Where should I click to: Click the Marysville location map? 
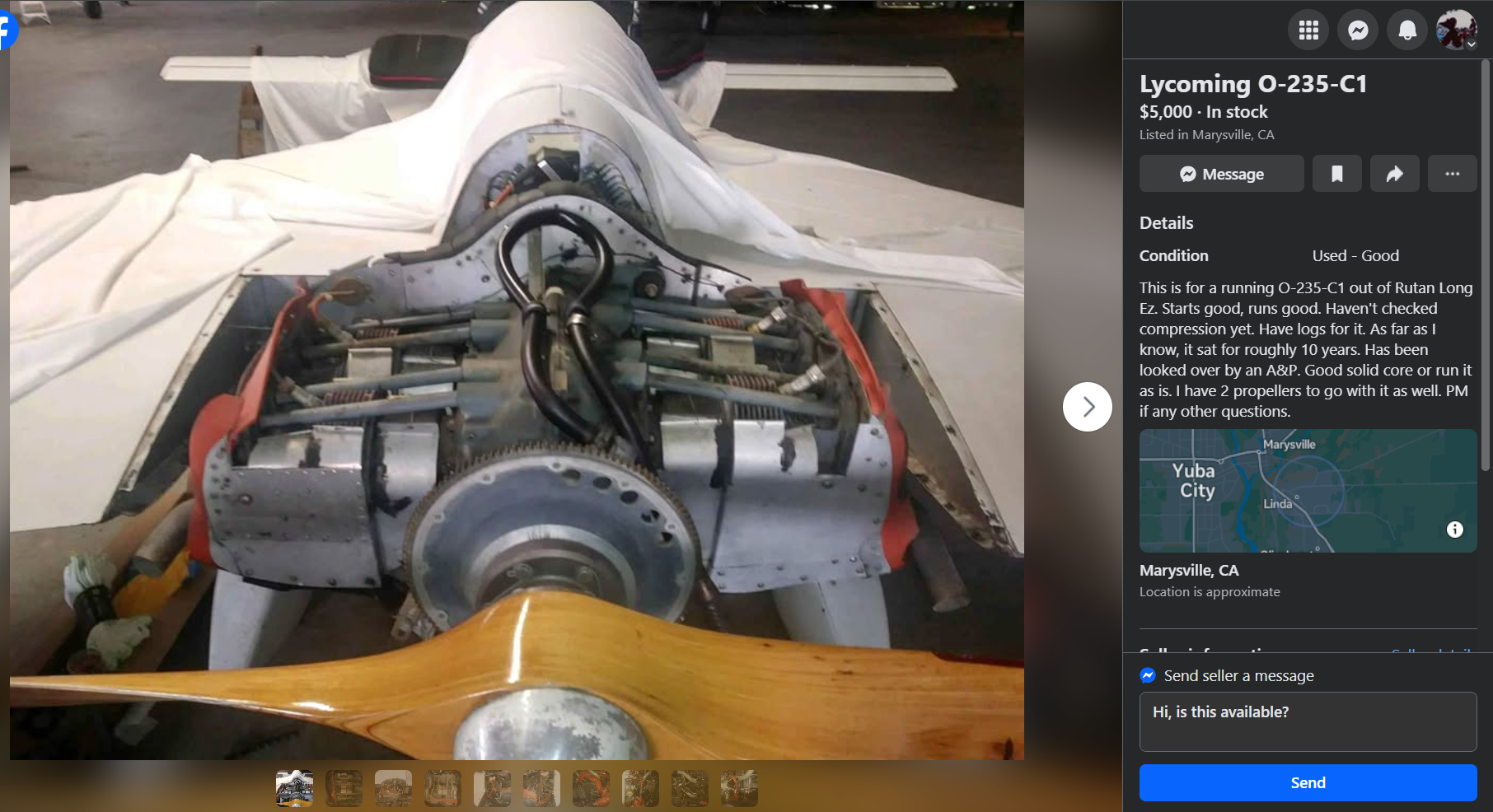coord(1308,491)
